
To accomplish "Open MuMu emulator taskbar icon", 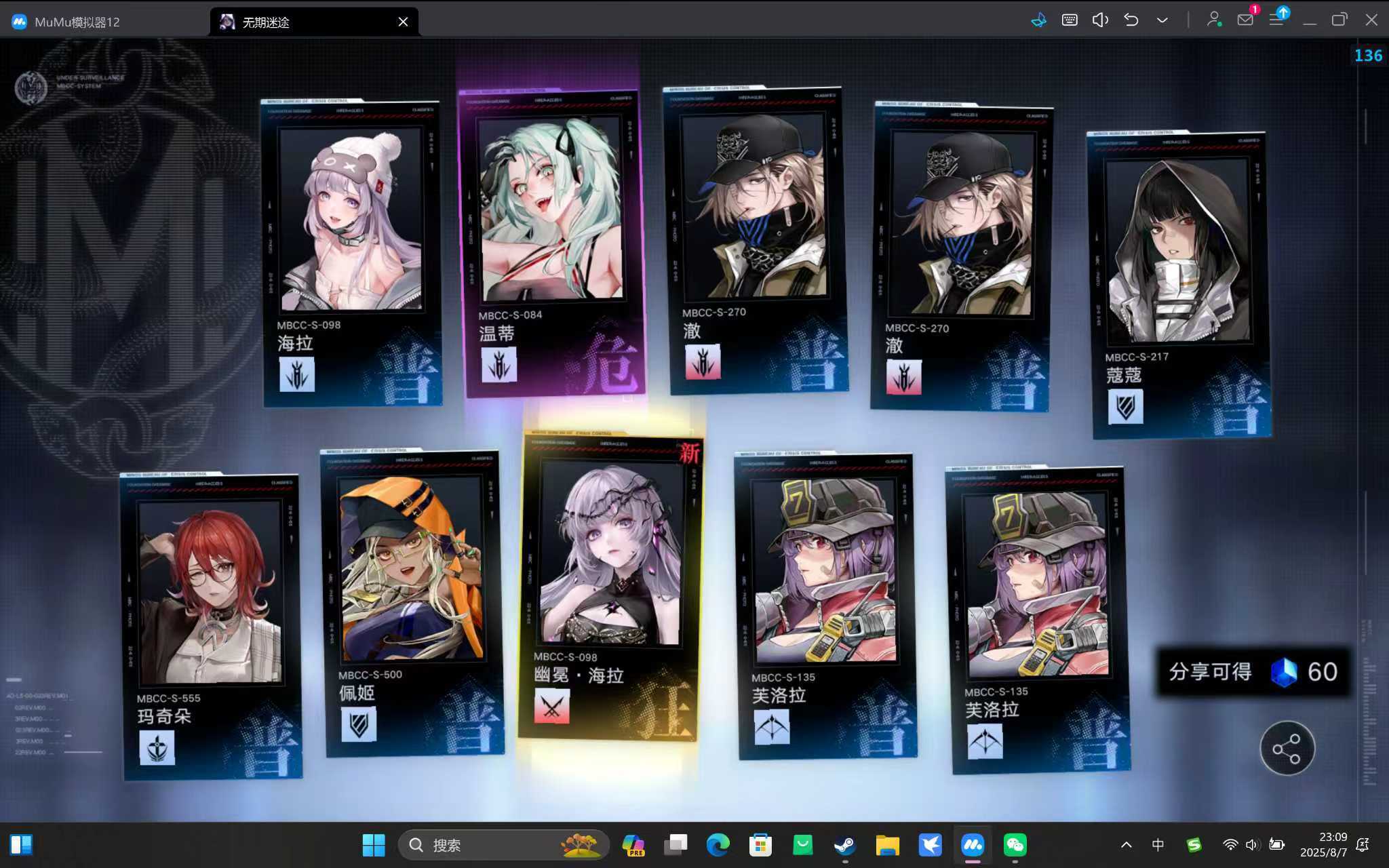I will point(973,845).
